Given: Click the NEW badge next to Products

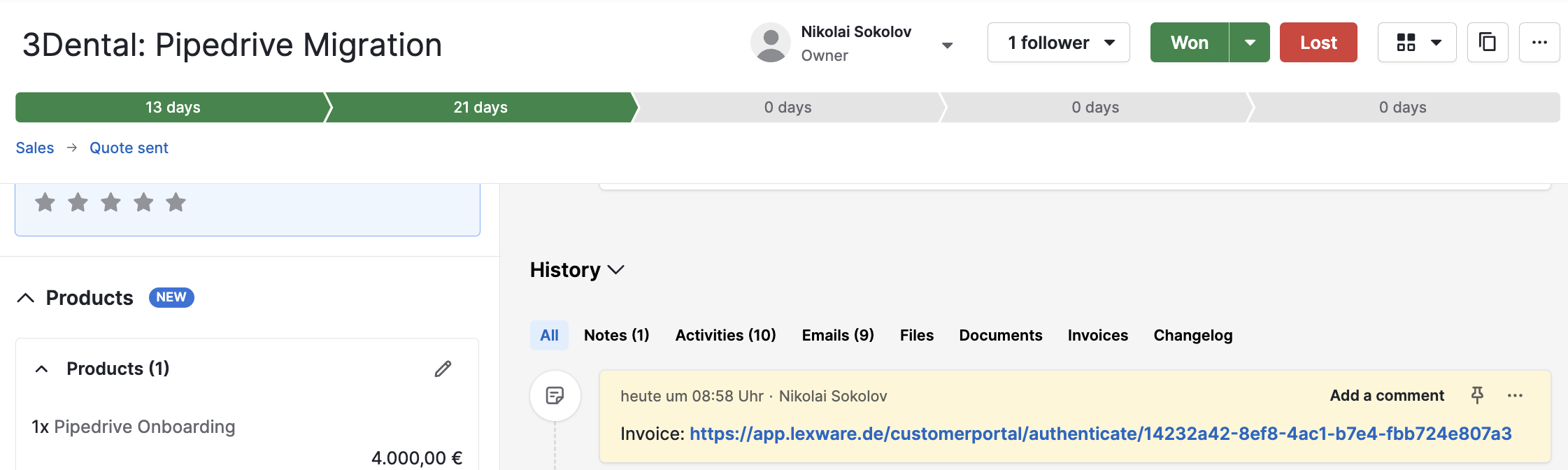Looking at the screenshot, I should click(171, 297).
